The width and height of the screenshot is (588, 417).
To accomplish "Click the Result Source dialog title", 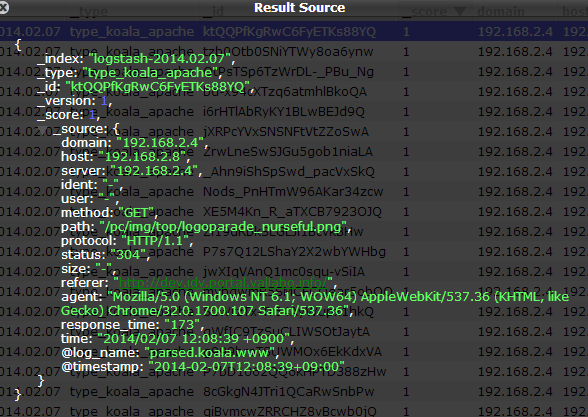I will 300,8.
